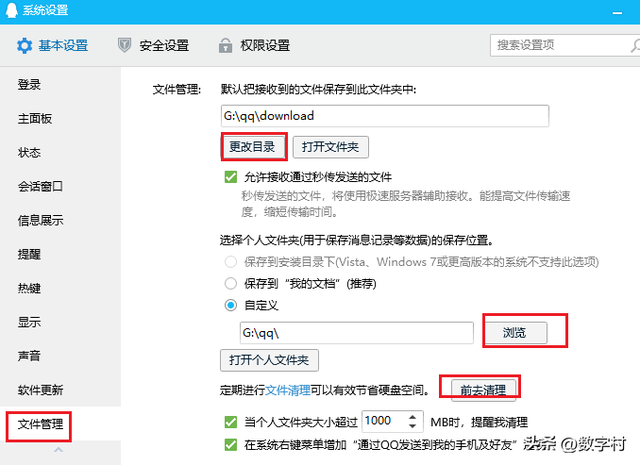Select 显示 in the sidebar

29,322
